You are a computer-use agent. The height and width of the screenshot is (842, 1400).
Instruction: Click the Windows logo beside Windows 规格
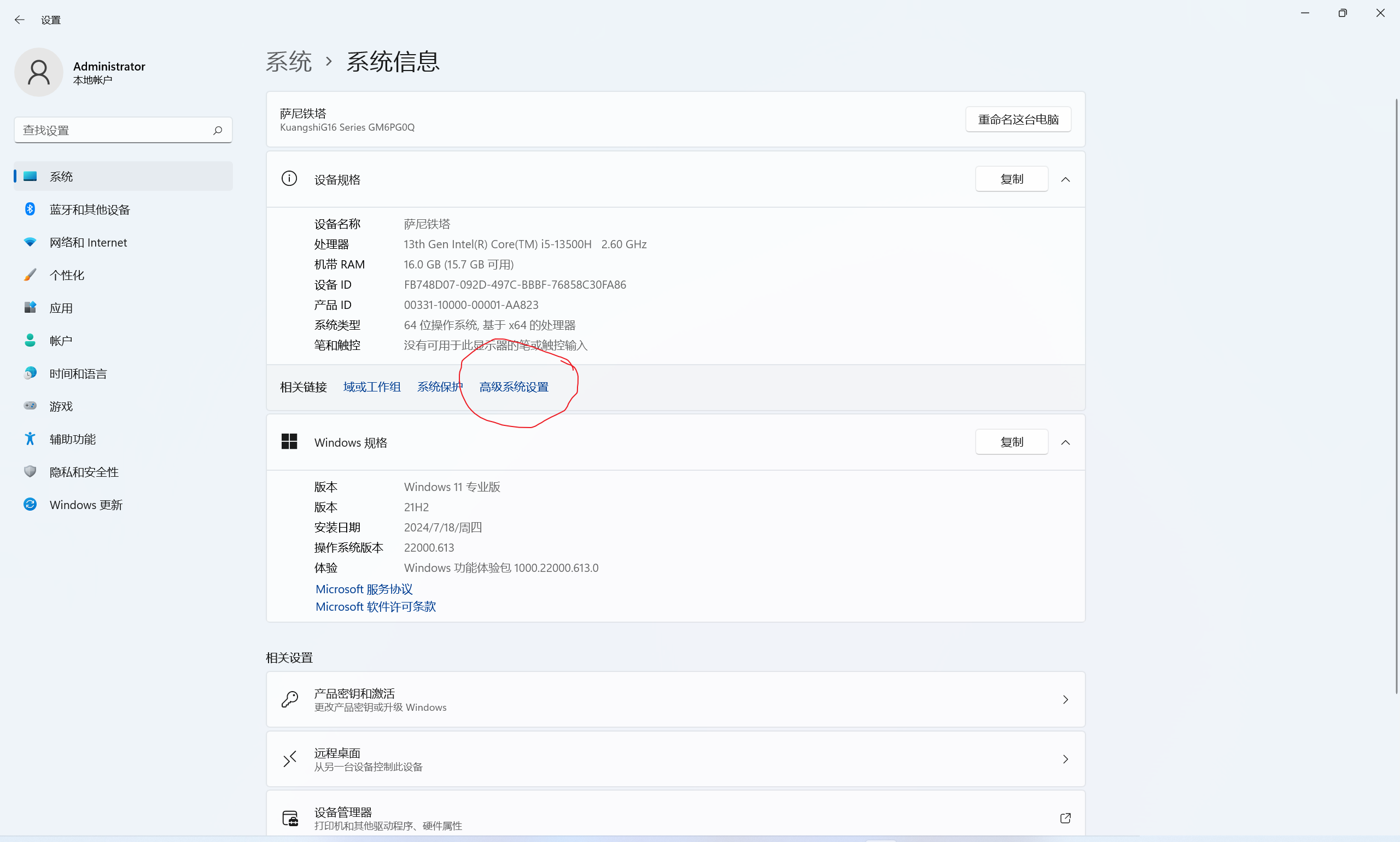coord(289,441)
